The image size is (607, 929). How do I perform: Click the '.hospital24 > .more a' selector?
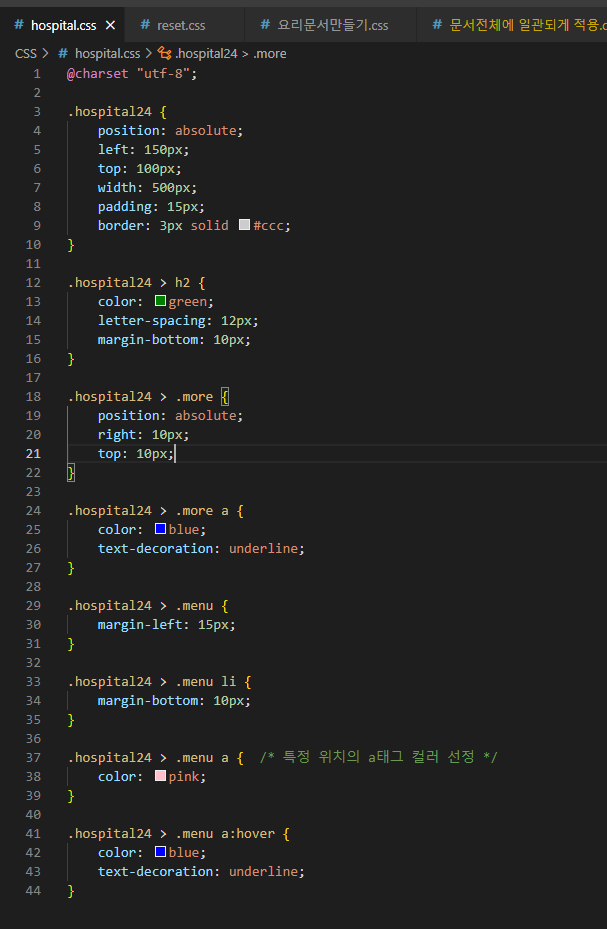(147, 510)
